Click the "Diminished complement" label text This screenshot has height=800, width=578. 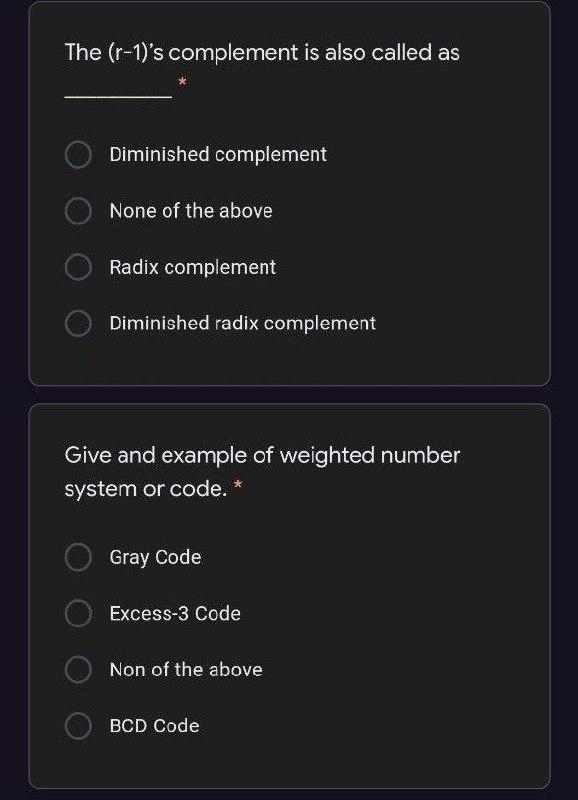coord(216,155)
